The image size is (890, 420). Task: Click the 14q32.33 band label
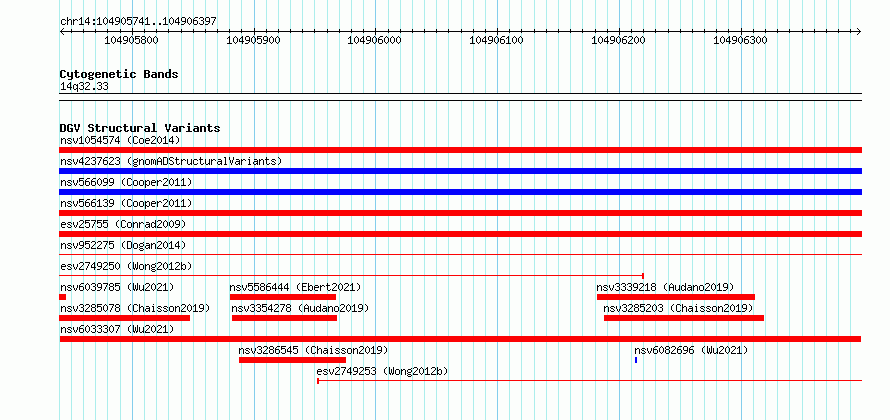coord(84,87)
